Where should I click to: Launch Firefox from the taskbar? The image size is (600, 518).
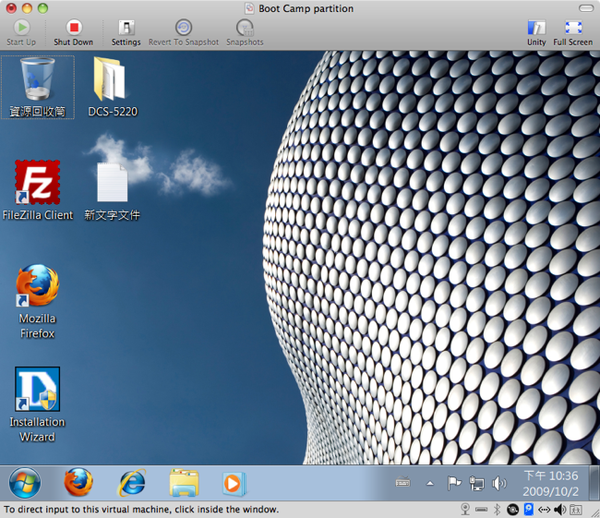pyautogui.click(x=78, y=483)
